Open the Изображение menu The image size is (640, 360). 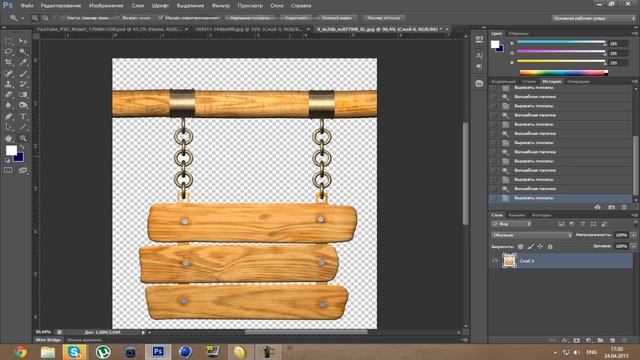click(106, 6)
